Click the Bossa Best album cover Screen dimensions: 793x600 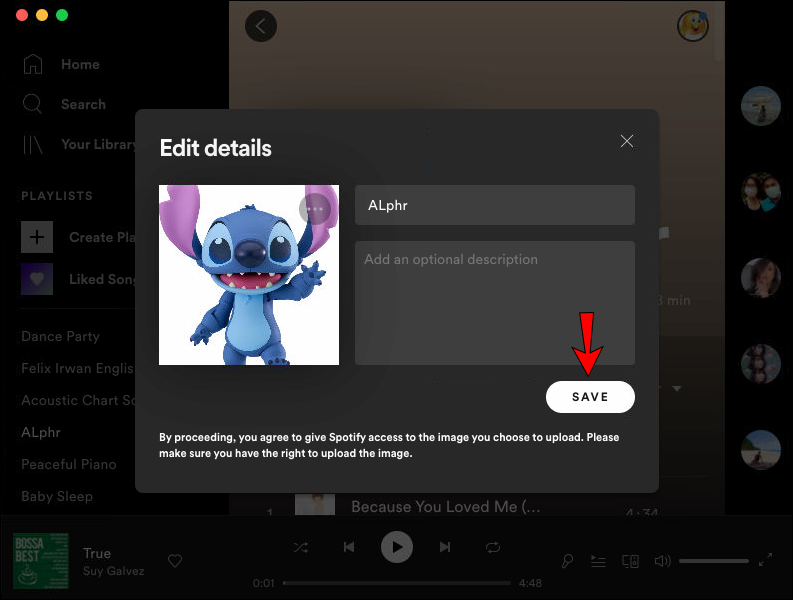click(41, 561)
